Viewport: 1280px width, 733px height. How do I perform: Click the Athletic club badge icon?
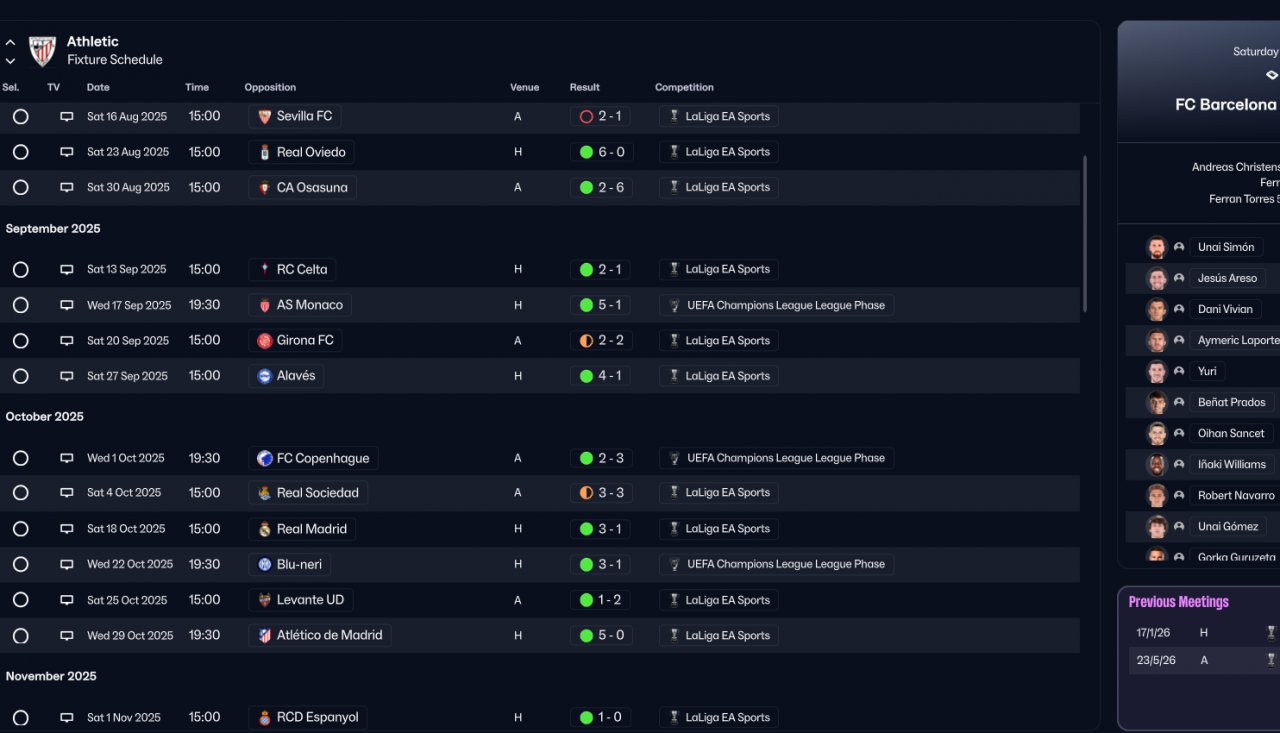click(x=42, y=51)
